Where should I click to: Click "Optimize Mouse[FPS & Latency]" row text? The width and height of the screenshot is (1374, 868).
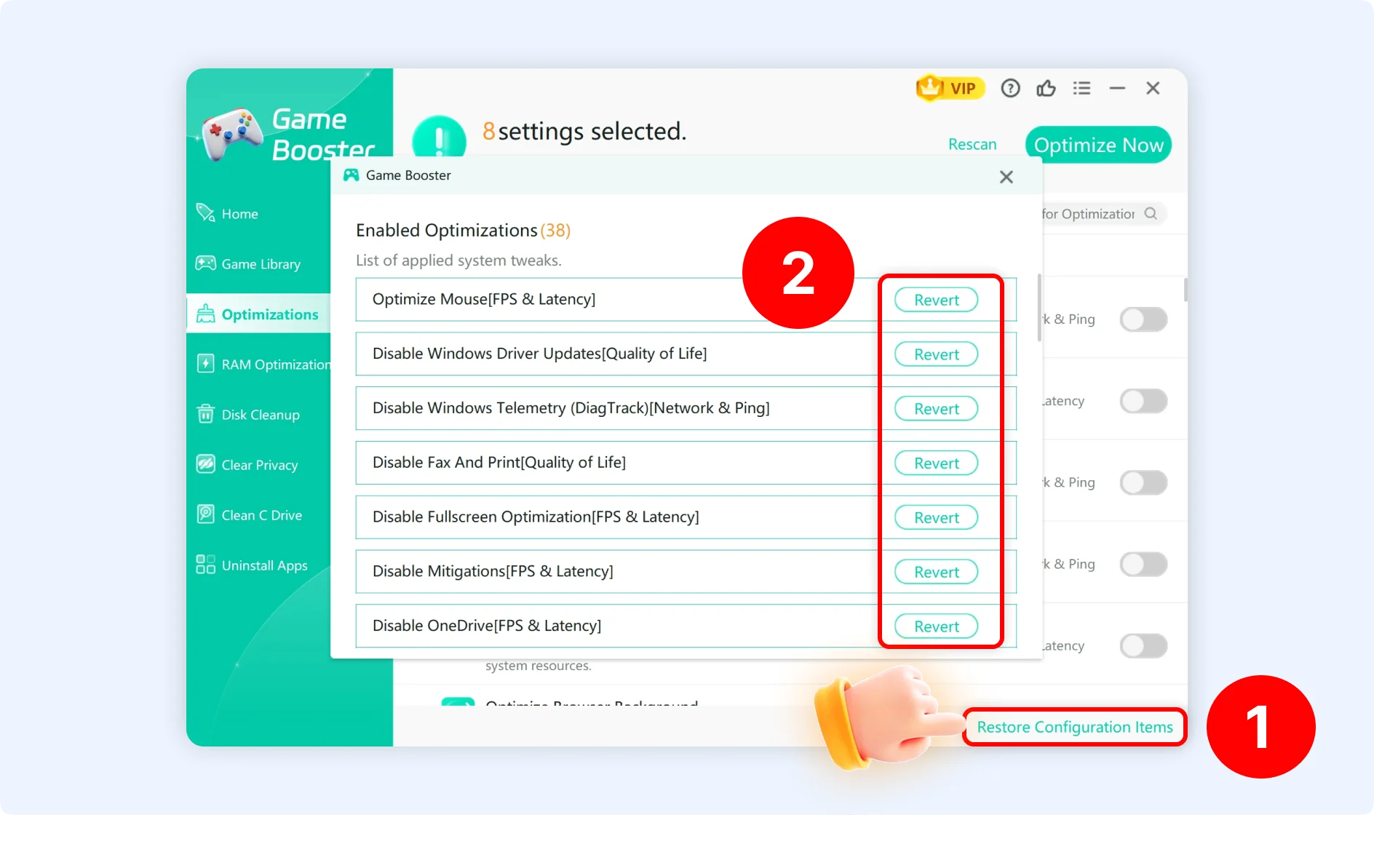point(484,299)
